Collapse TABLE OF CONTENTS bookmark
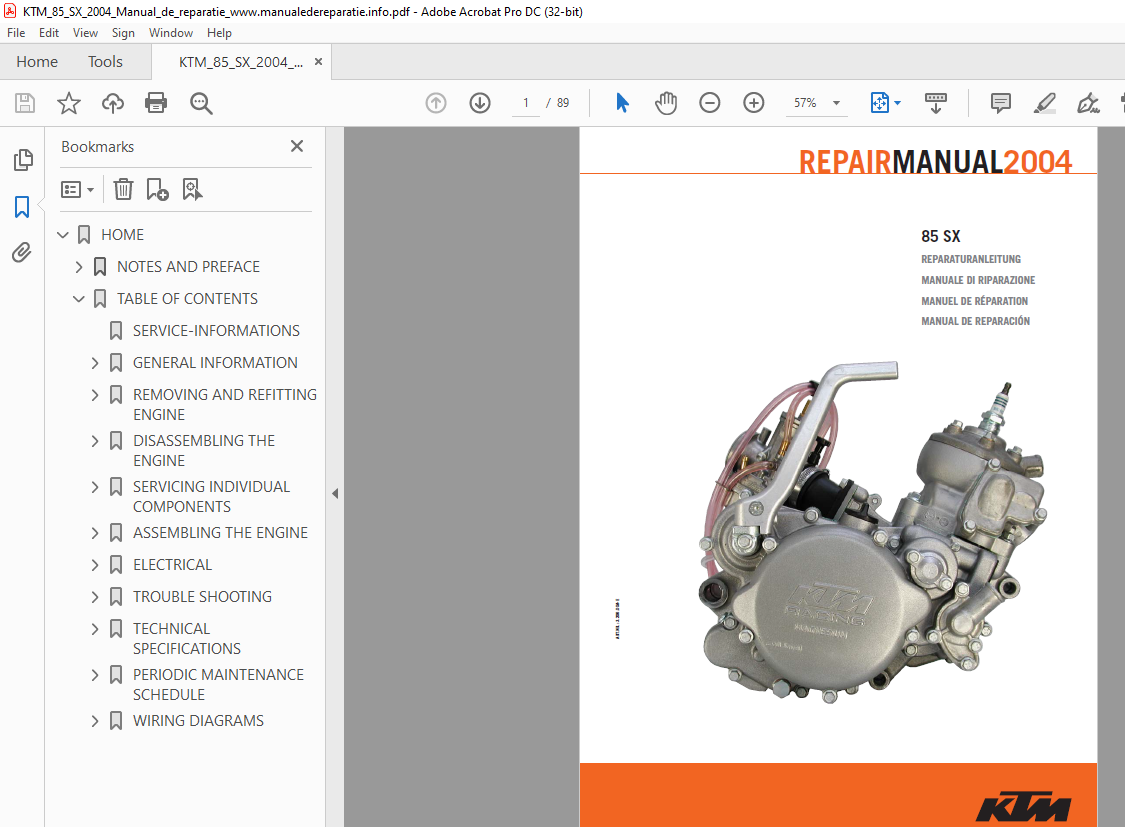Screen dimensions: 1125x827 point(79,298)
